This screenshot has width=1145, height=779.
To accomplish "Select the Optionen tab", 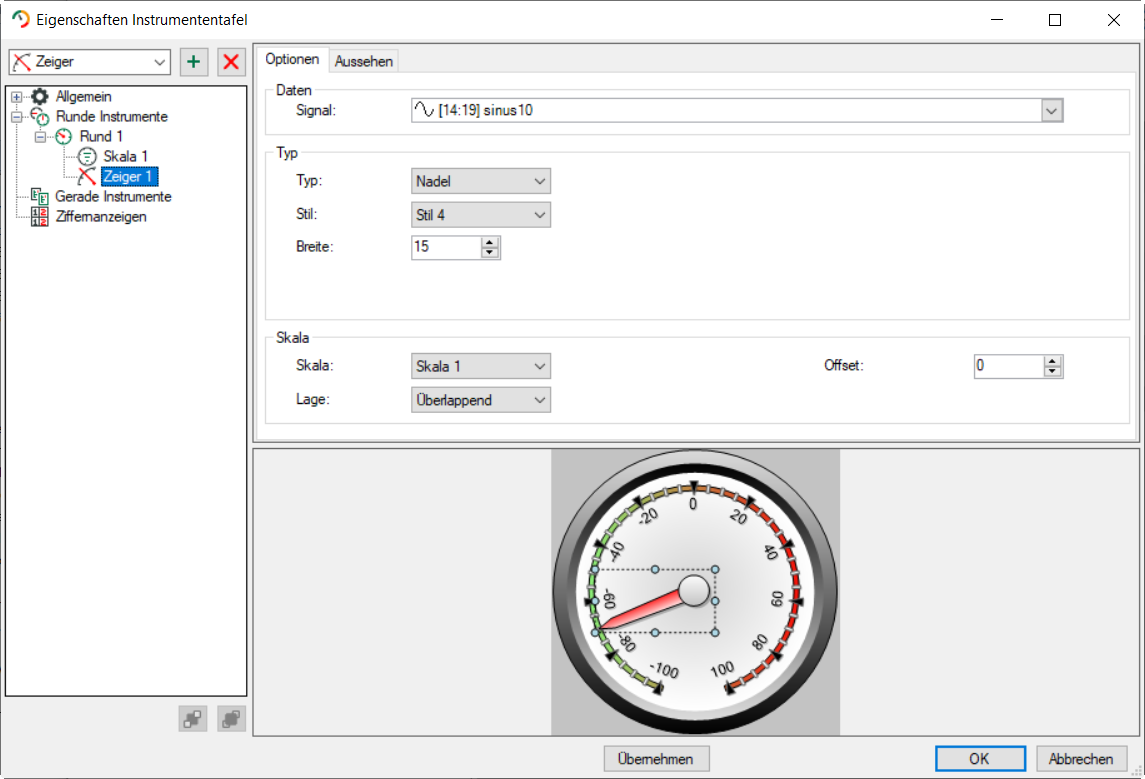I will click(292, 60).
